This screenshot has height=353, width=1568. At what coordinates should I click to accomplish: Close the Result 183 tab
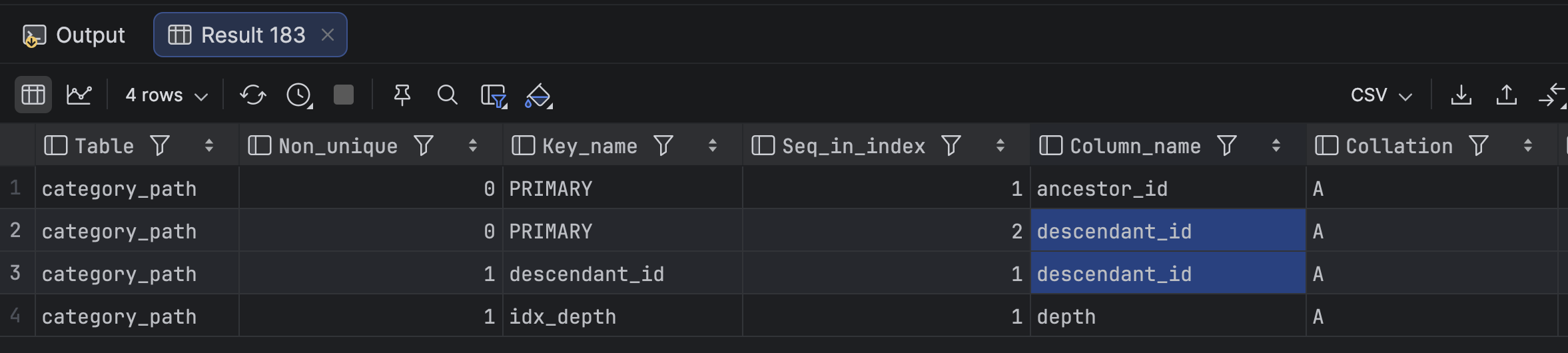point(327,35)
